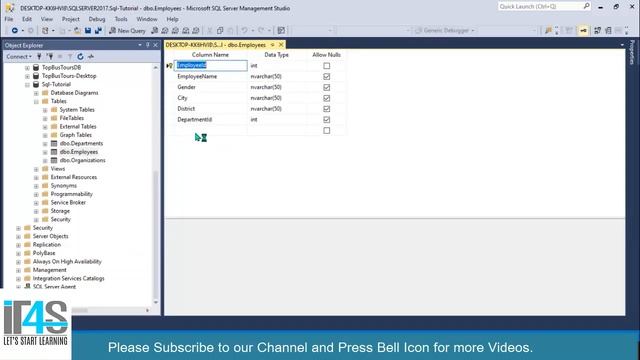Pin the Object Explorer panel with auto-hide icon

coord(148,45)
